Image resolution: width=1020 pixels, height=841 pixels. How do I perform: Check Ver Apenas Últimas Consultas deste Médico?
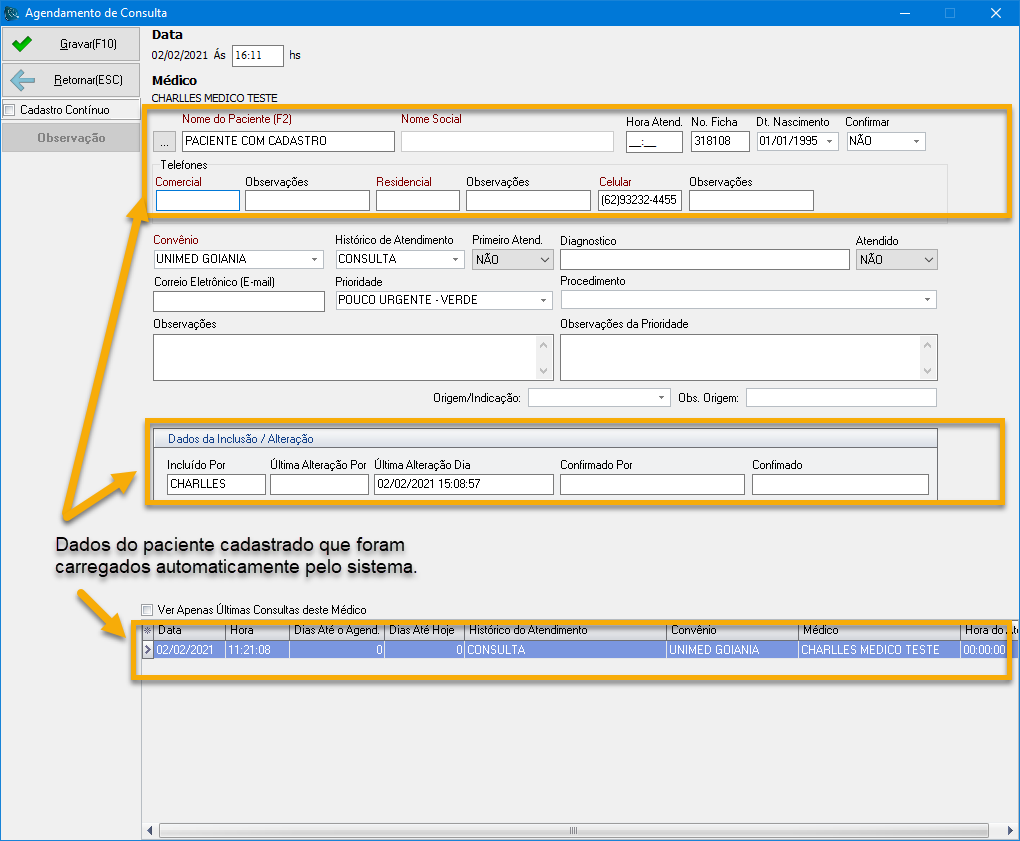tap(148, 609)
